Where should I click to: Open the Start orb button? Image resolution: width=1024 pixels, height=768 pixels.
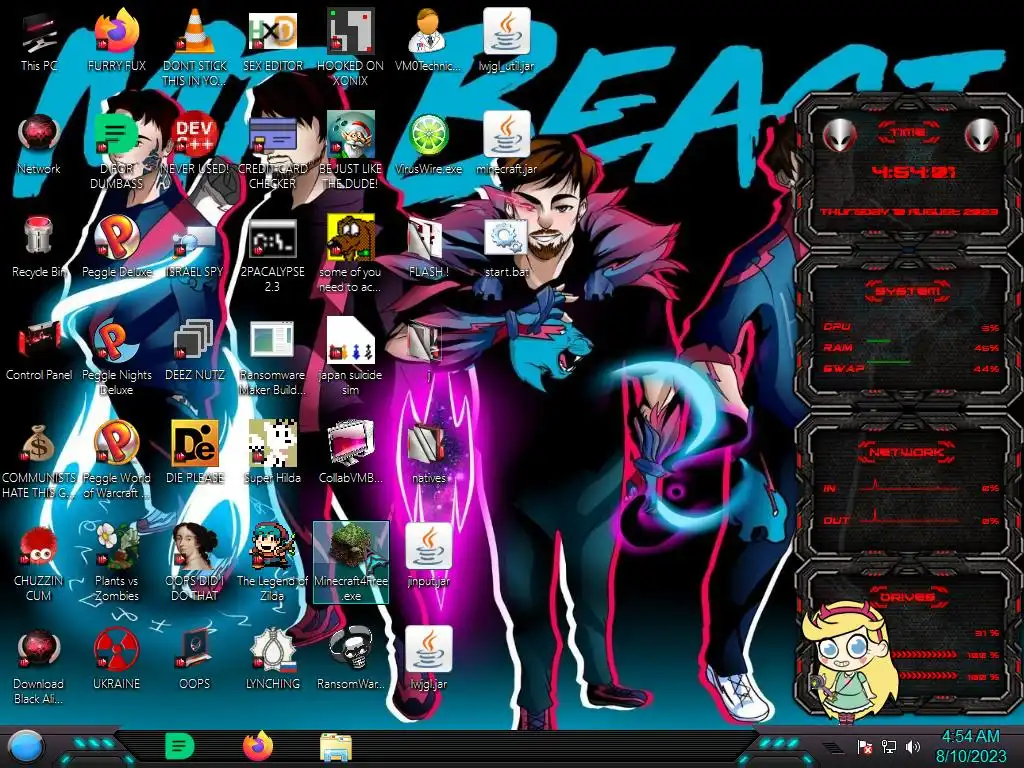pos(25,747)
